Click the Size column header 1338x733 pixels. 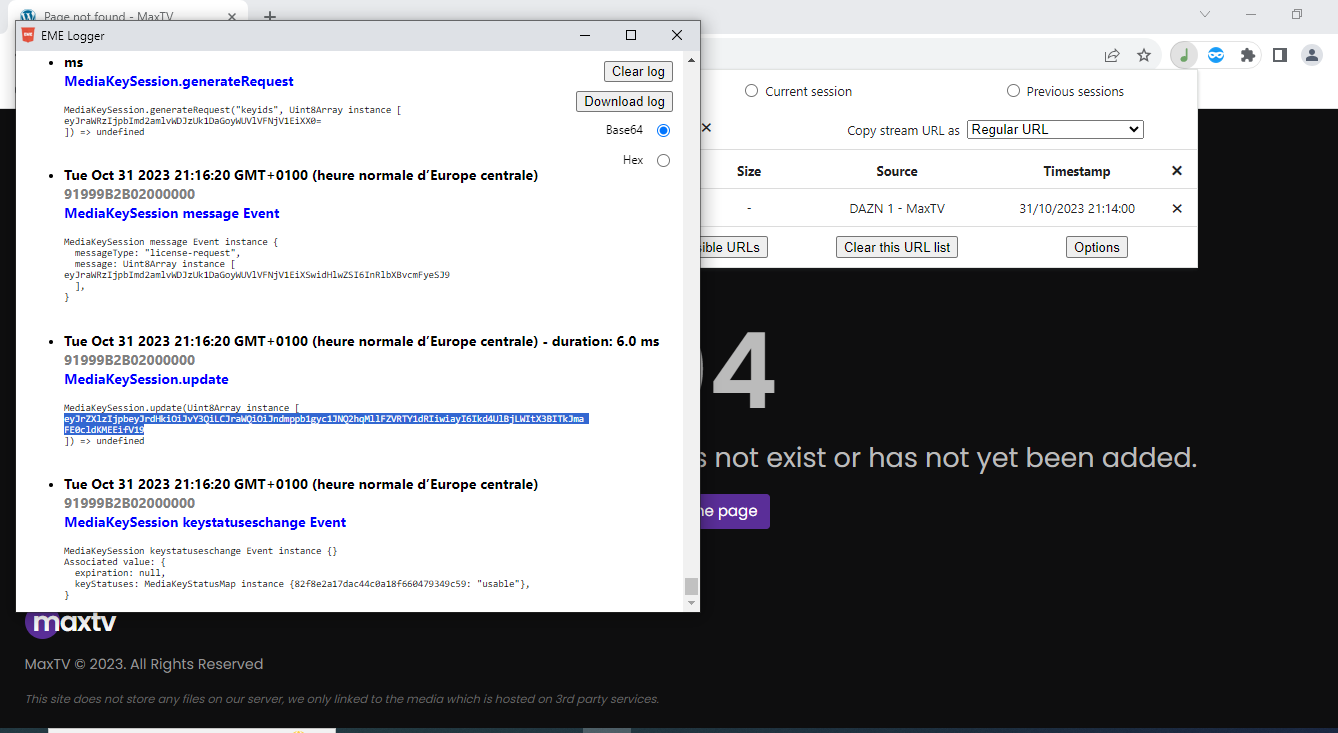point(749,171)
